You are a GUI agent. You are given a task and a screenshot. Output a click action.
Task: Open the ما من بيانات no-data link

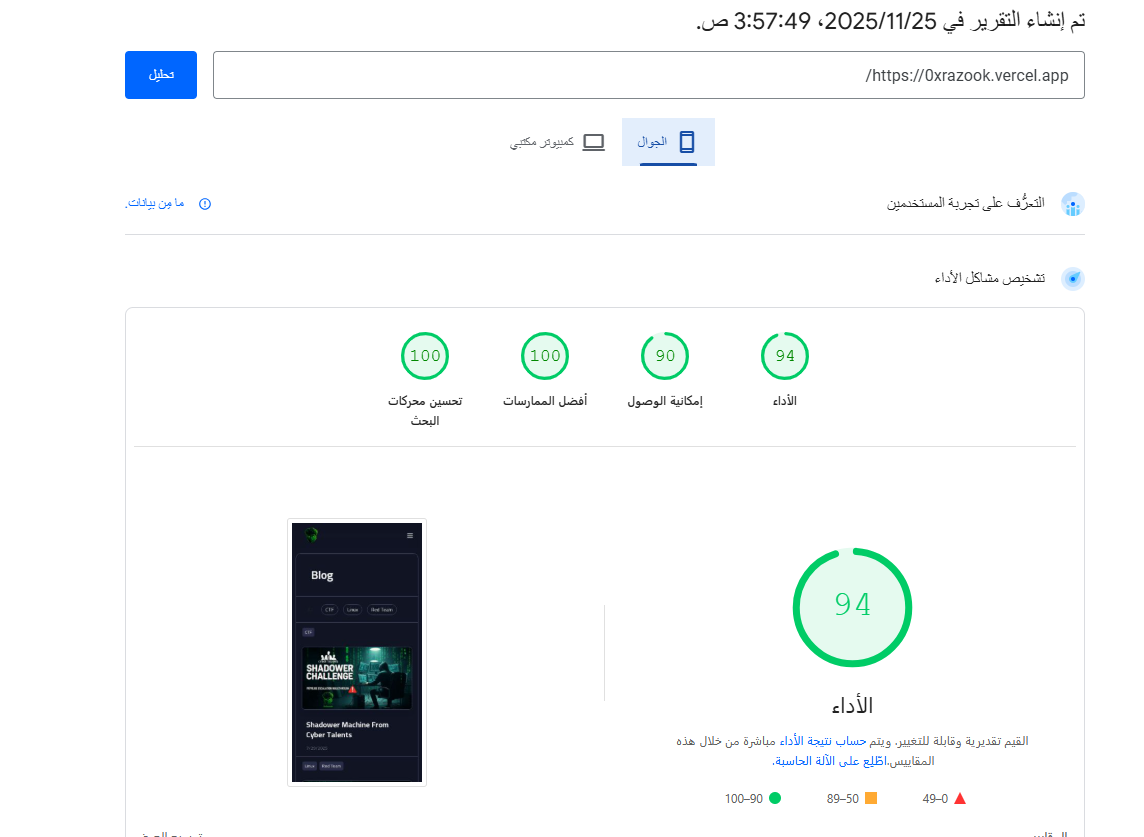[x=155, y=204]
